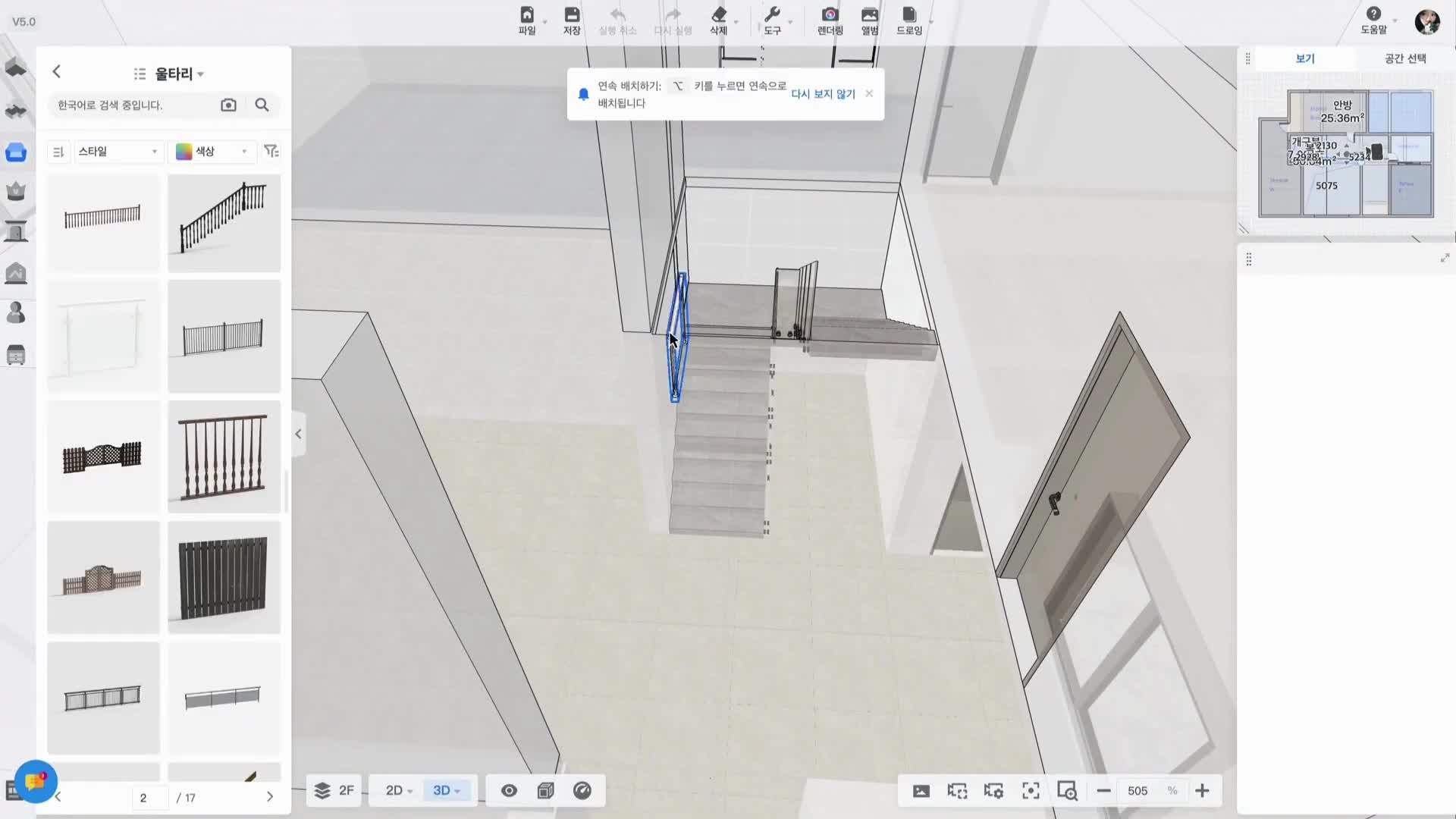Click the search magnifier icon
The image size is (1456, 819).
click(262, 105)
